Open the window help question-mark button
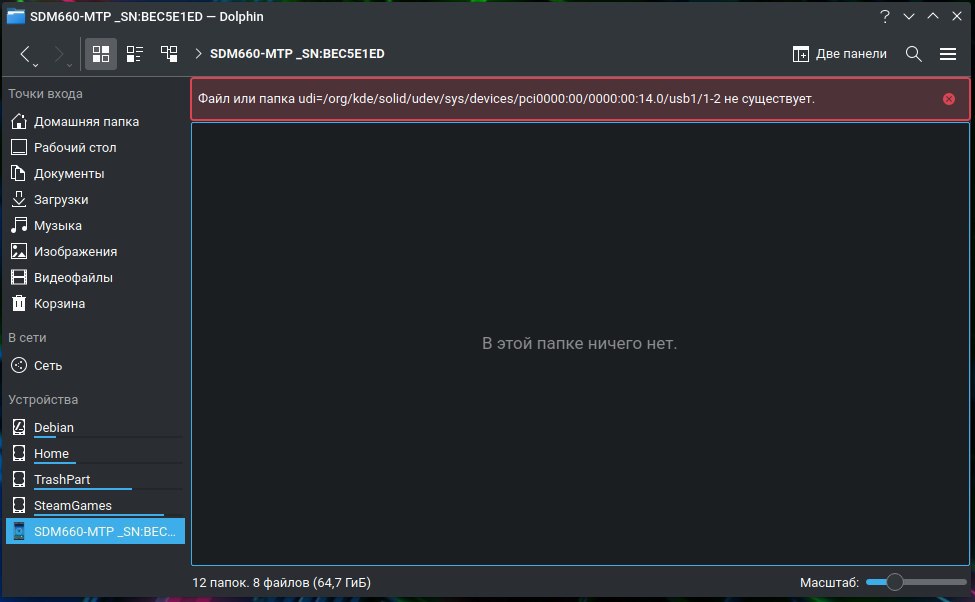Viewport: 975px width, 602px height. (x=884, y=17)
